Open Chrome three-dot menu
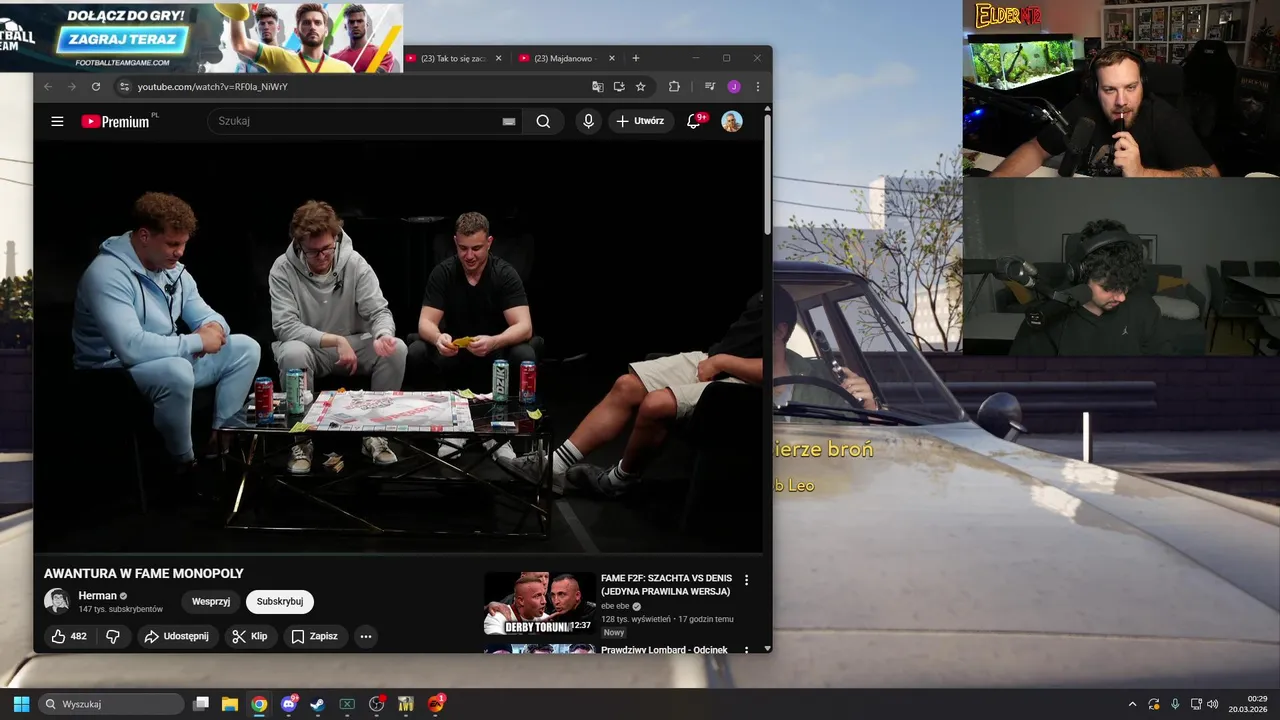 [x=757, y=87]
